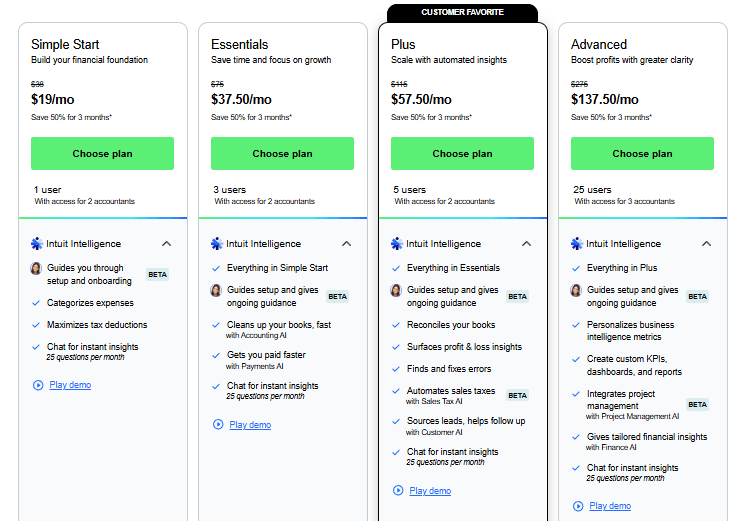Click 'Everything in Essentials' feature text
744x521 pixels.
[453, 268]
